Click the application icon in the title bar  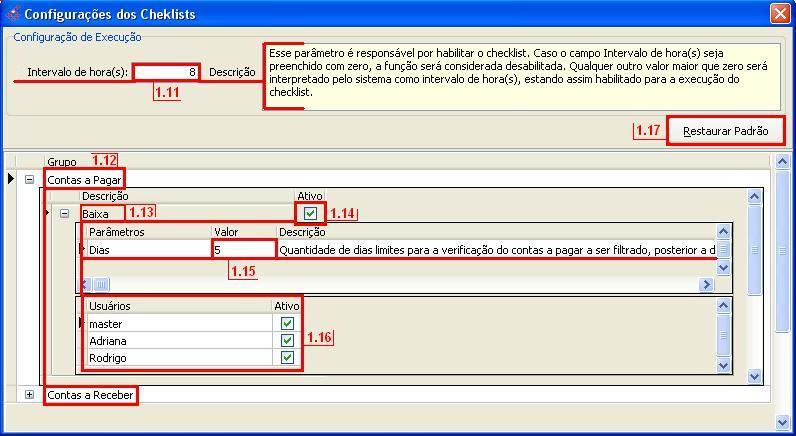[12, 14]
